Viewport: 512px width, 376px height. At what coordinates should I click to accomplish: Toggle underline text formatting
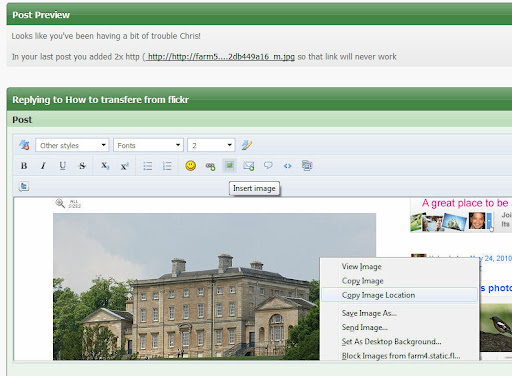coord(62,166)
